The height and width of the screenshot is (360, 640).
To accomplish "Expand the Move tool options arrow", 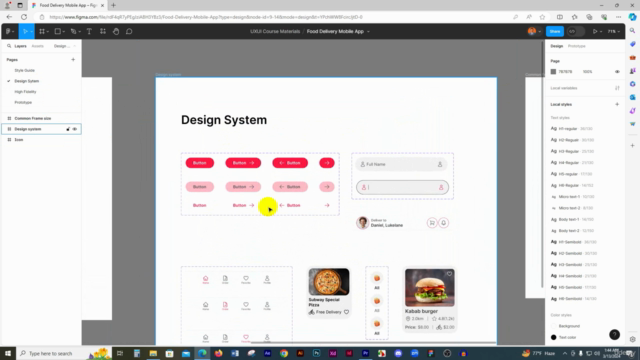I will coord(31,31).
